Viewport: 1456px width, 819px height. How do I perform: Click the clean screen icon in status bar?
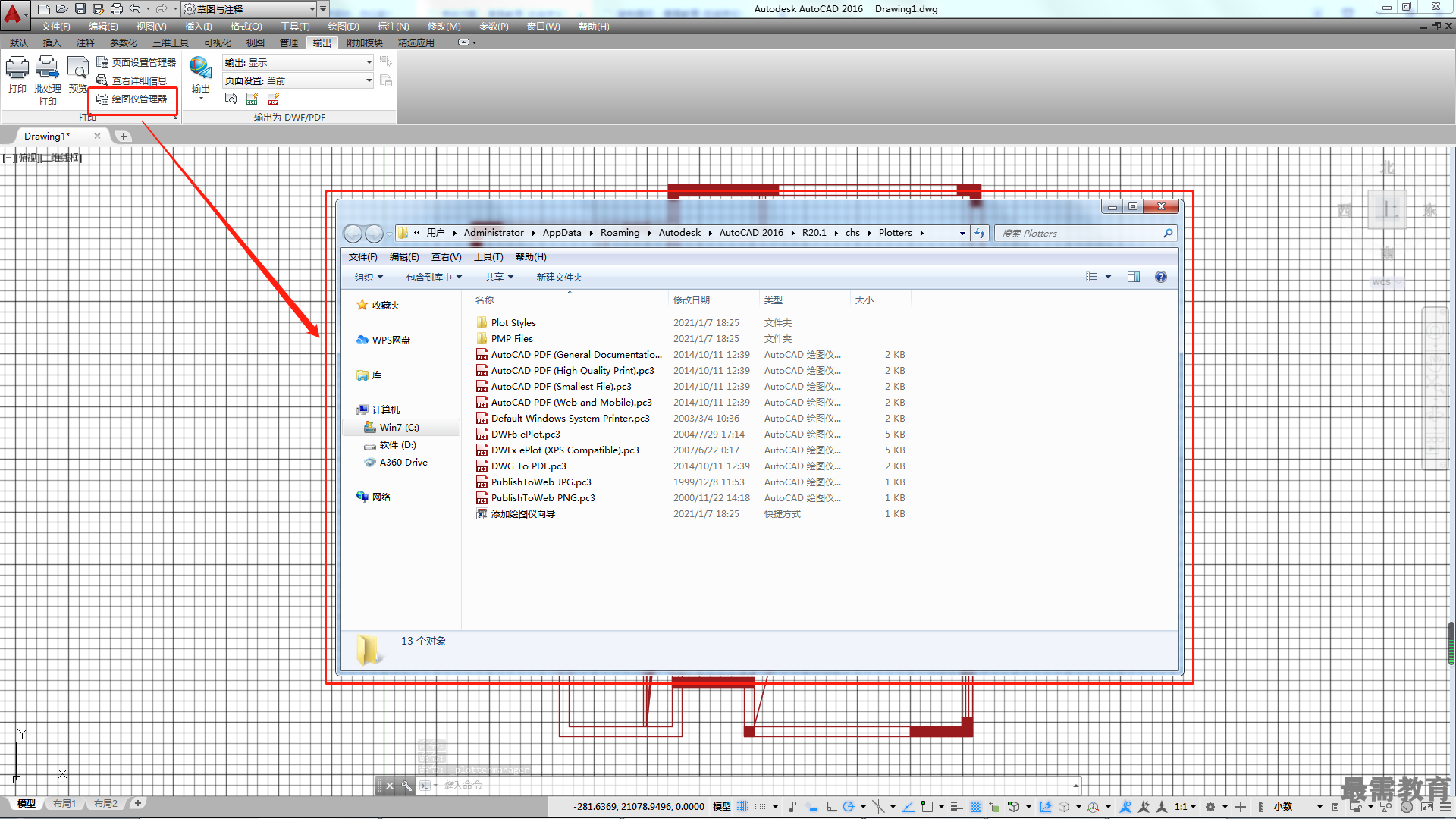point(1427,807)
